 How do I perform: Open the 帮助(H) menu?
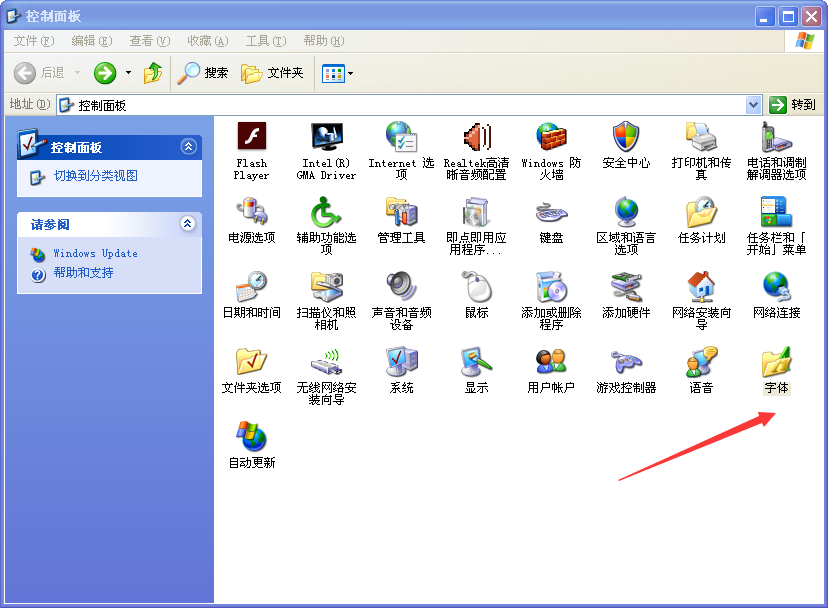pos(324,41)
